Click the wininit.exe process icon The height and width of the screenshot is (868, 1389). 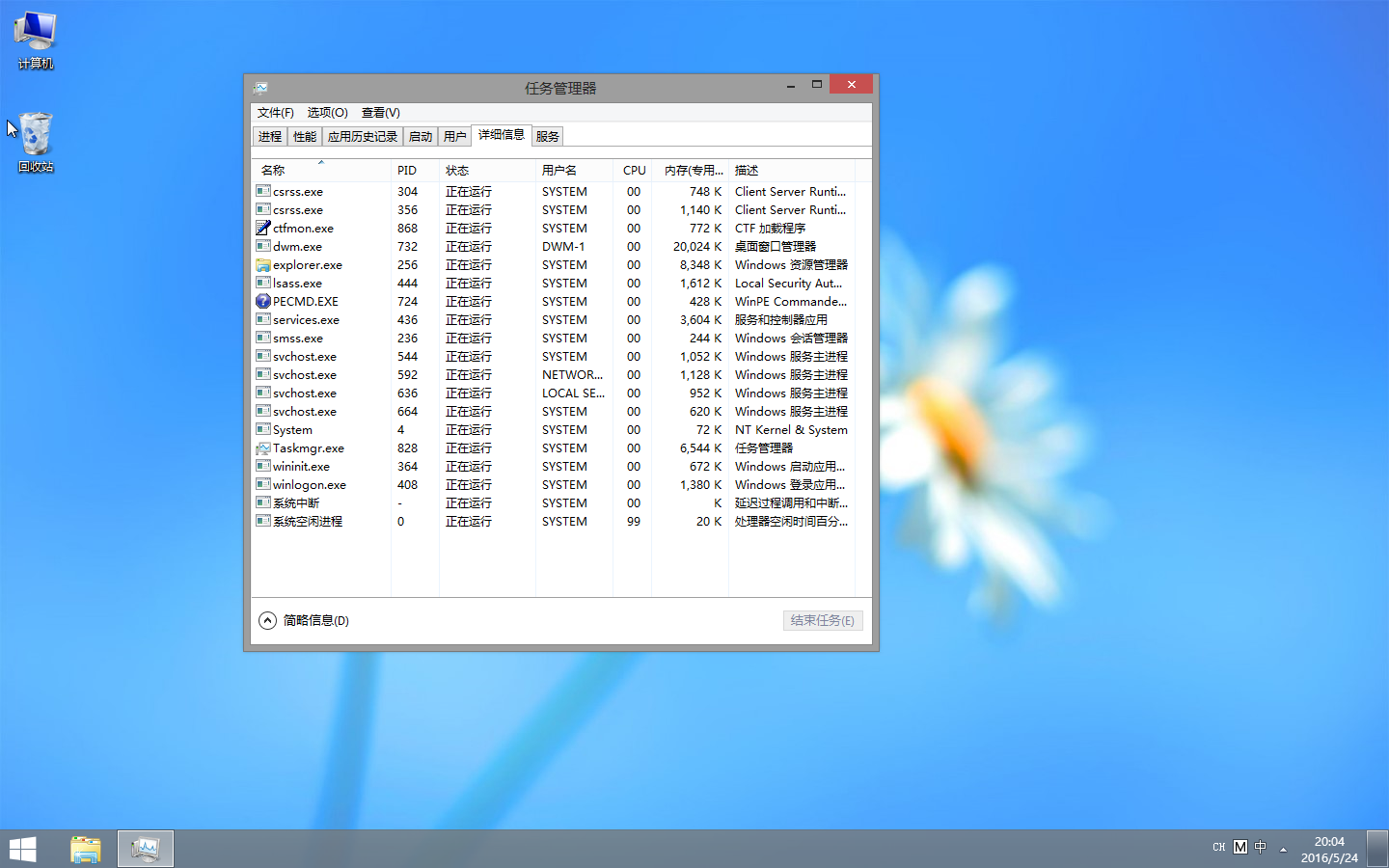point(262,466)
